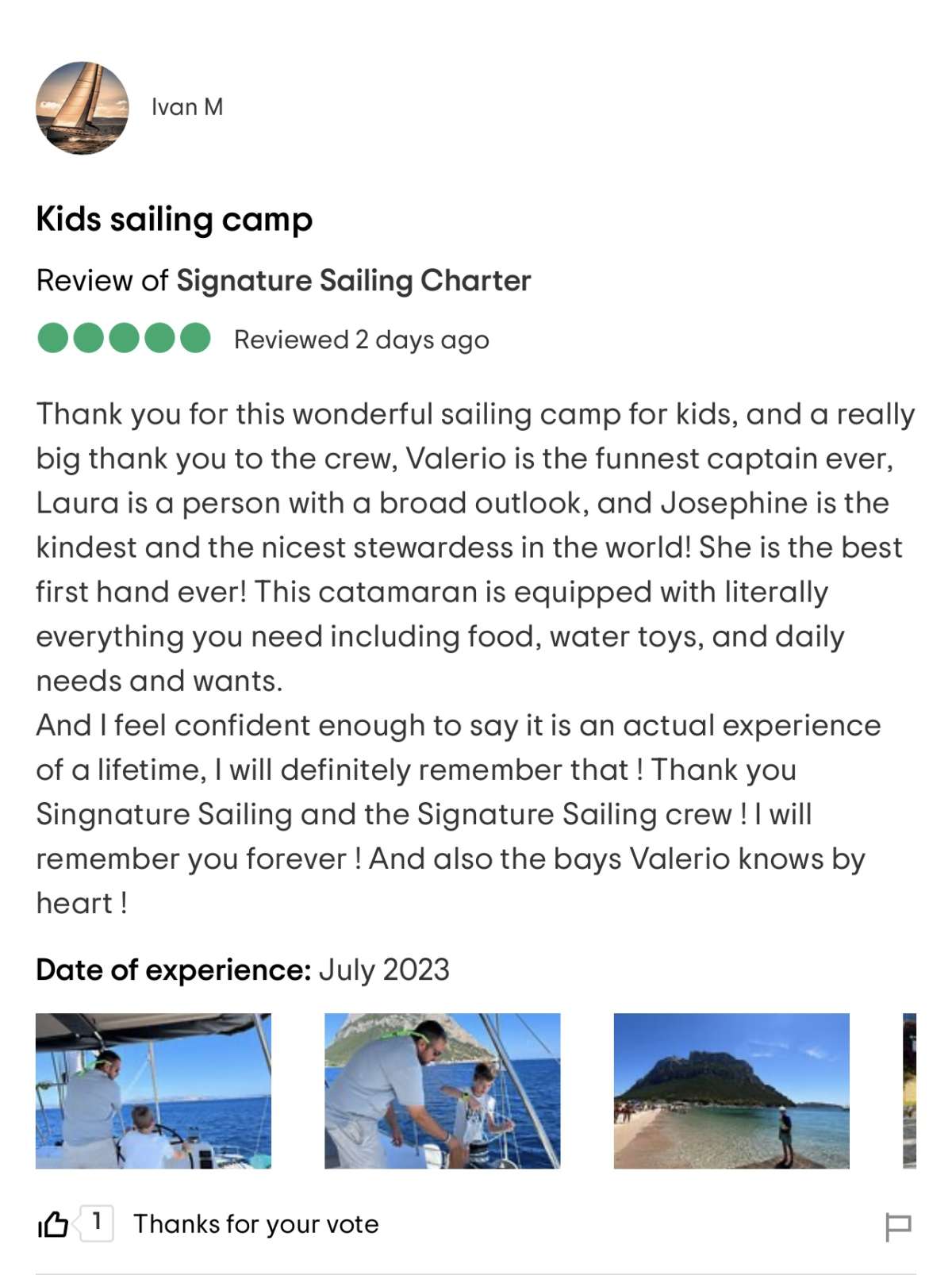Open the 'Kids sailing camp' review title

tap(175, 220)
